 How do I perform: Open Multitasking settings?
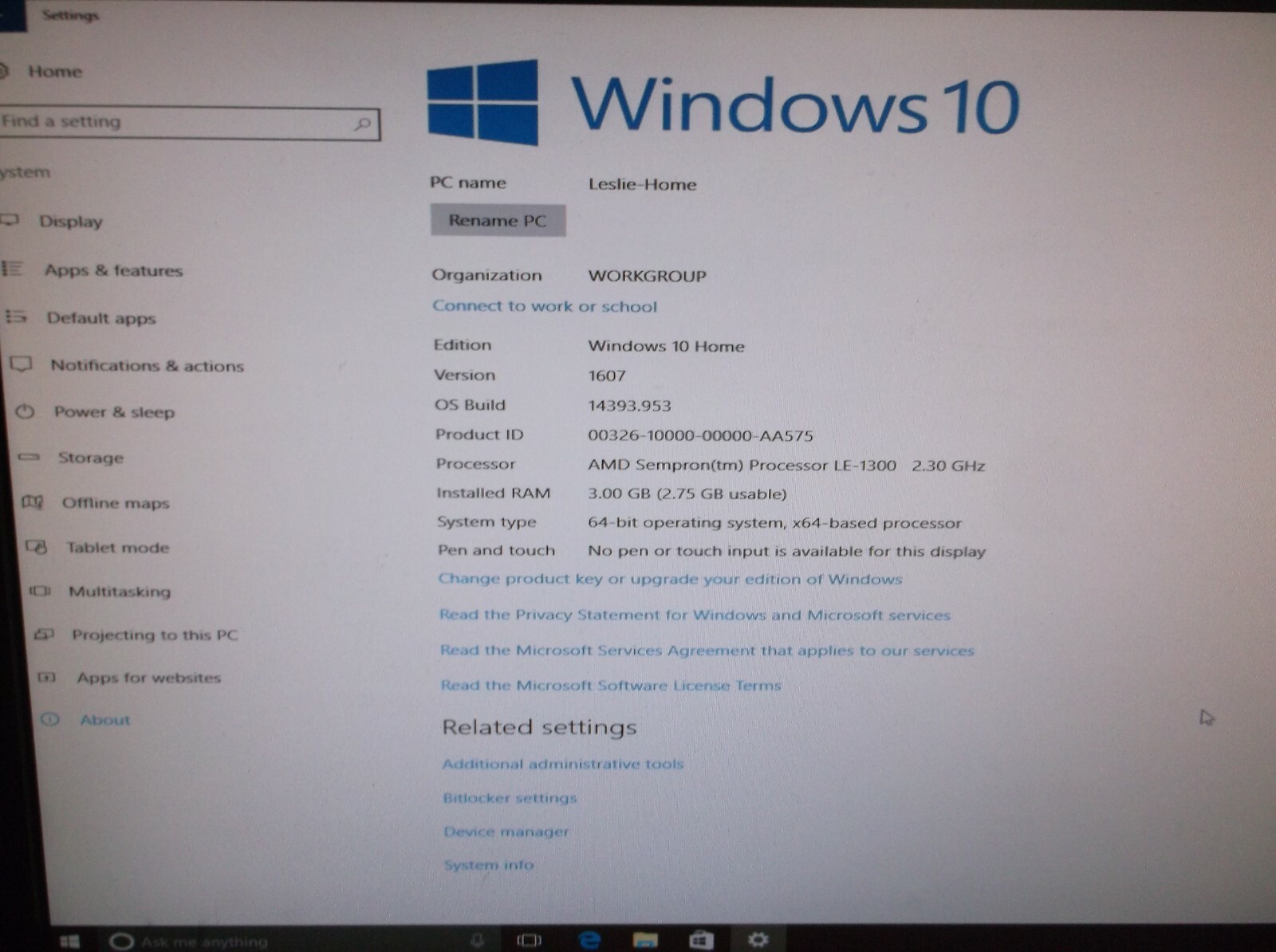tap(120, 592)
